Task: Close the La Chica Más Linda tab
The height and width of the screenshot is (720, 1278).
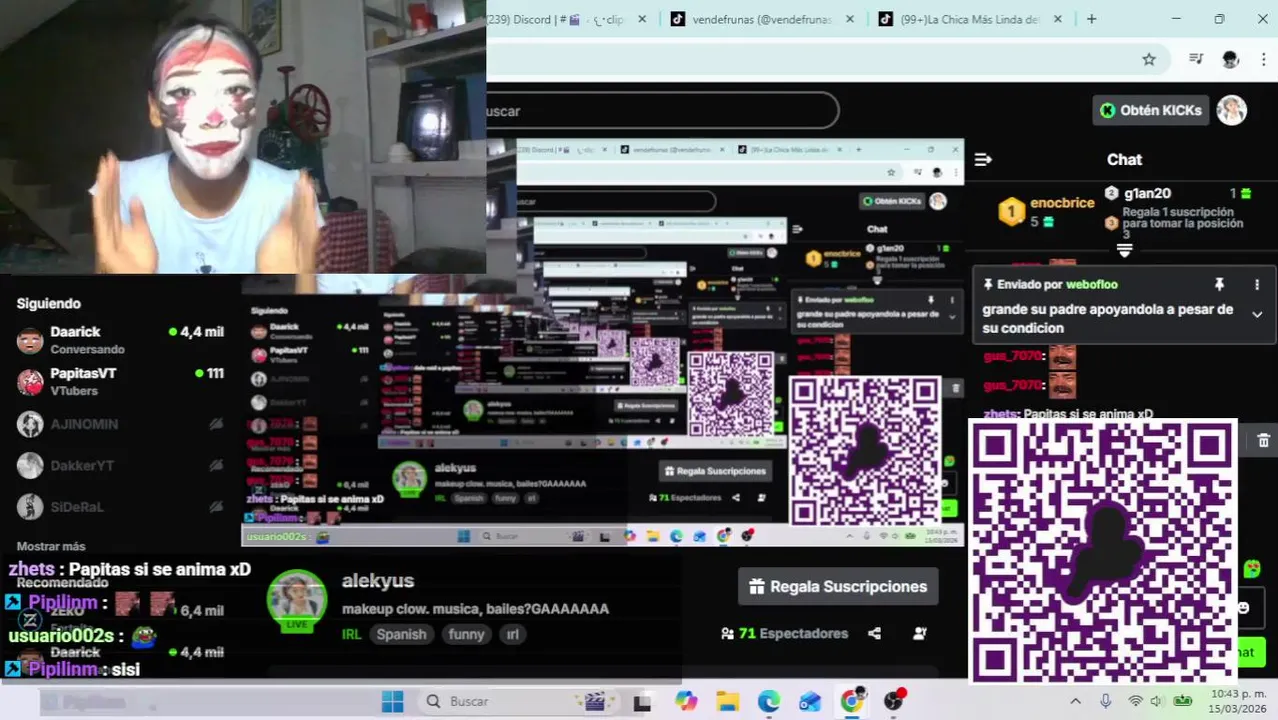Action: click(x=1058, y=19)
